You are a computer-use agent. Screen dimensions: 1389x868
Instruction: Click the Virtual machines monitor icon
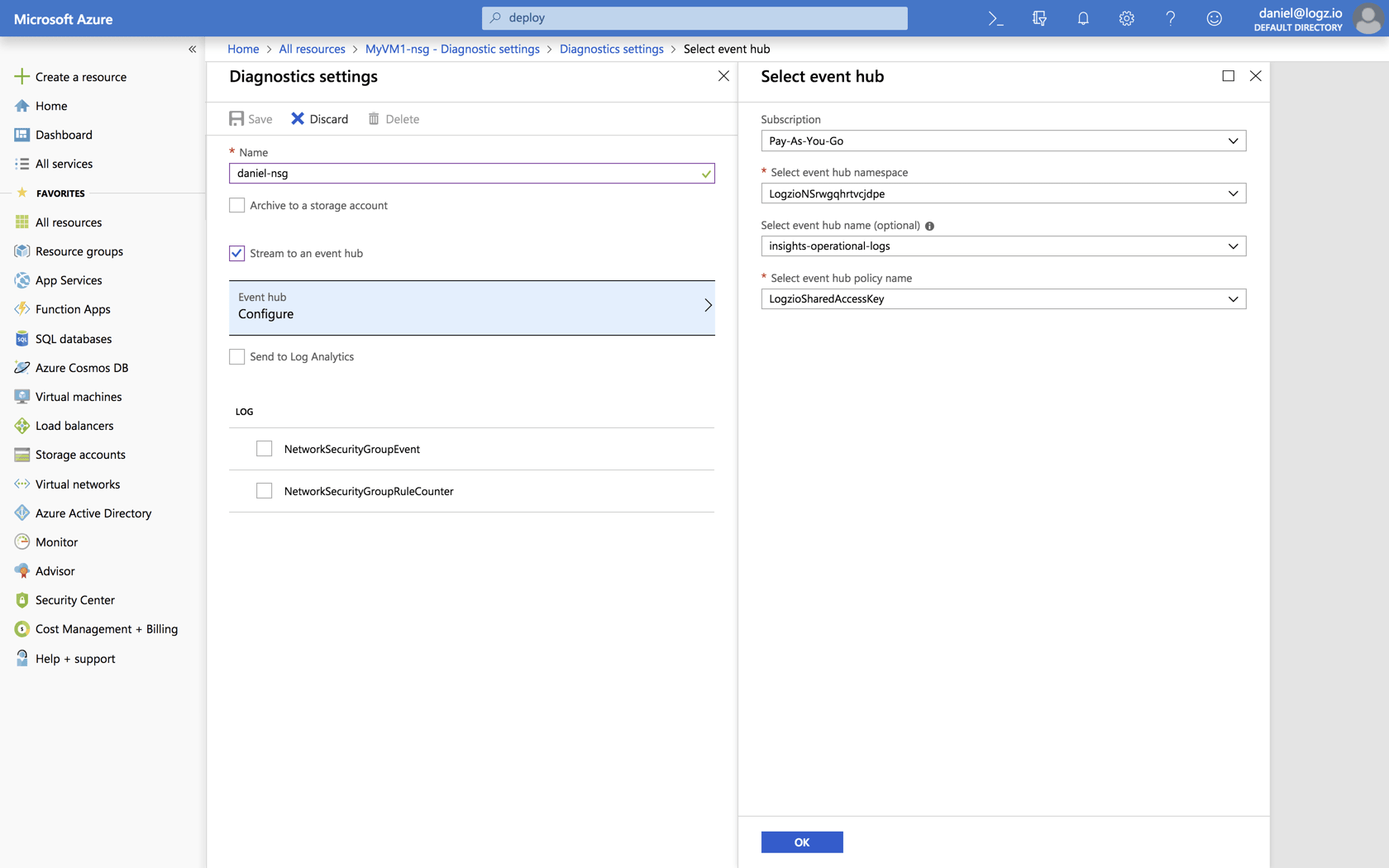click(x=22, y=397)
